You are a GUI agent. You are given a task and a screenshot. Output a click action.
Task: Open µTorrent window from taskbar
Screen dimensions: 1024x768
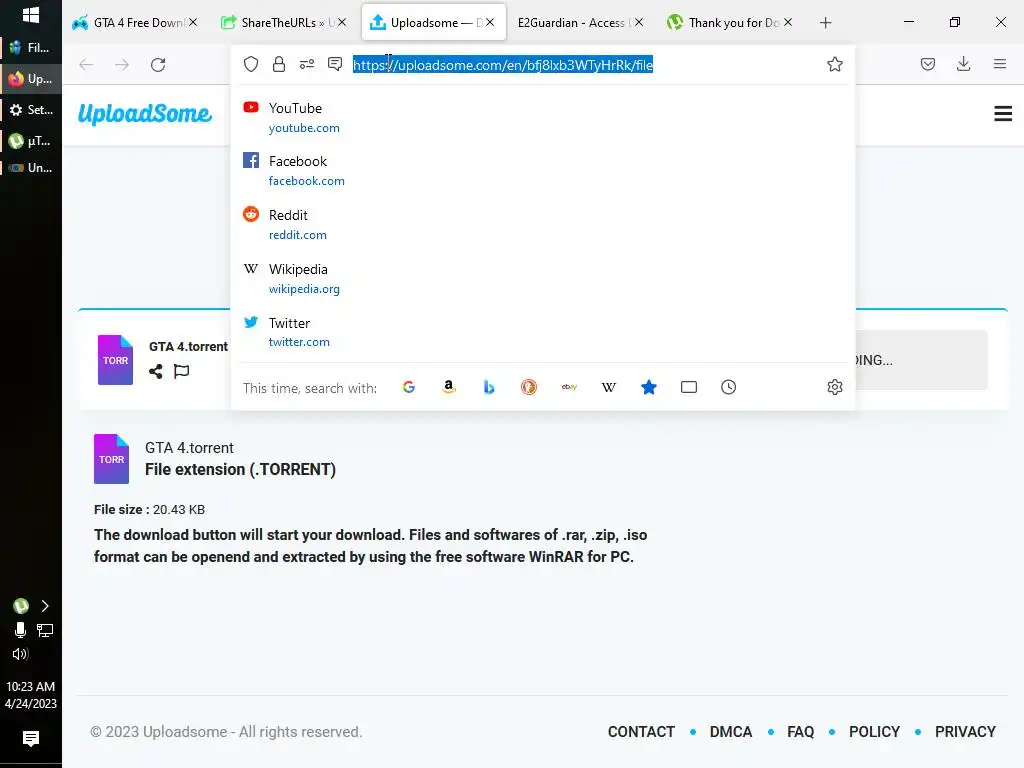[31, 140]
